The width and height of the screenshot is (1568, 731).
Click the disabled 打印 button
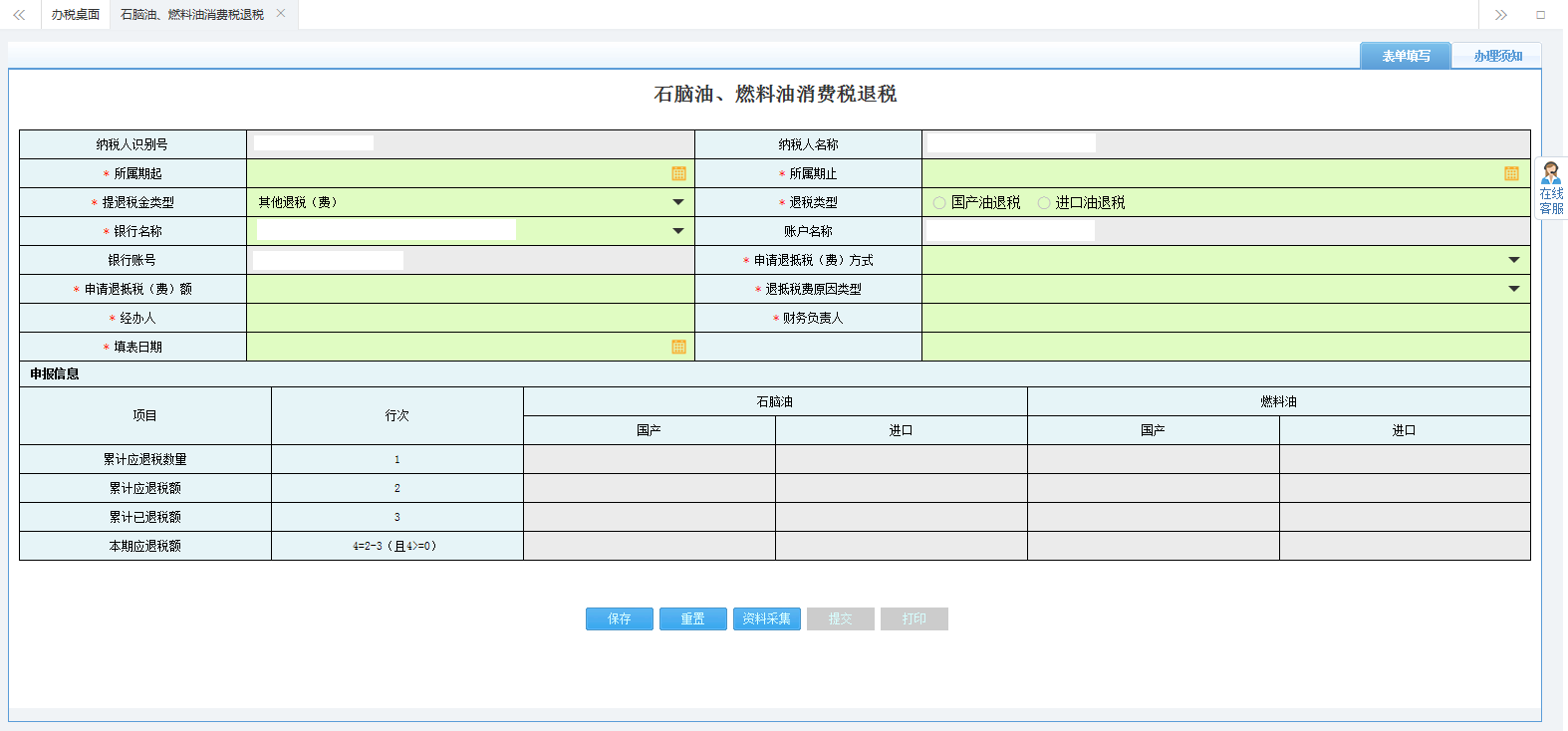915,618
